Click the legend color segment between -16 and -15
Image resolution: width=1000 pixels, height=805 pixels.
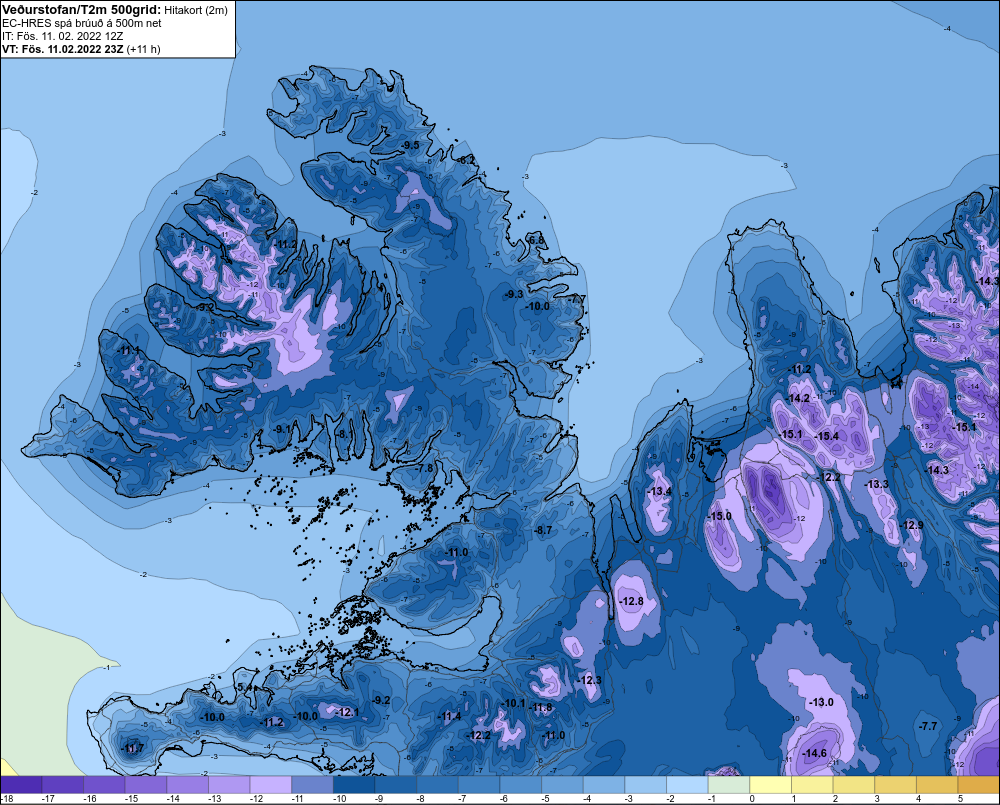[x=105, y=785]
